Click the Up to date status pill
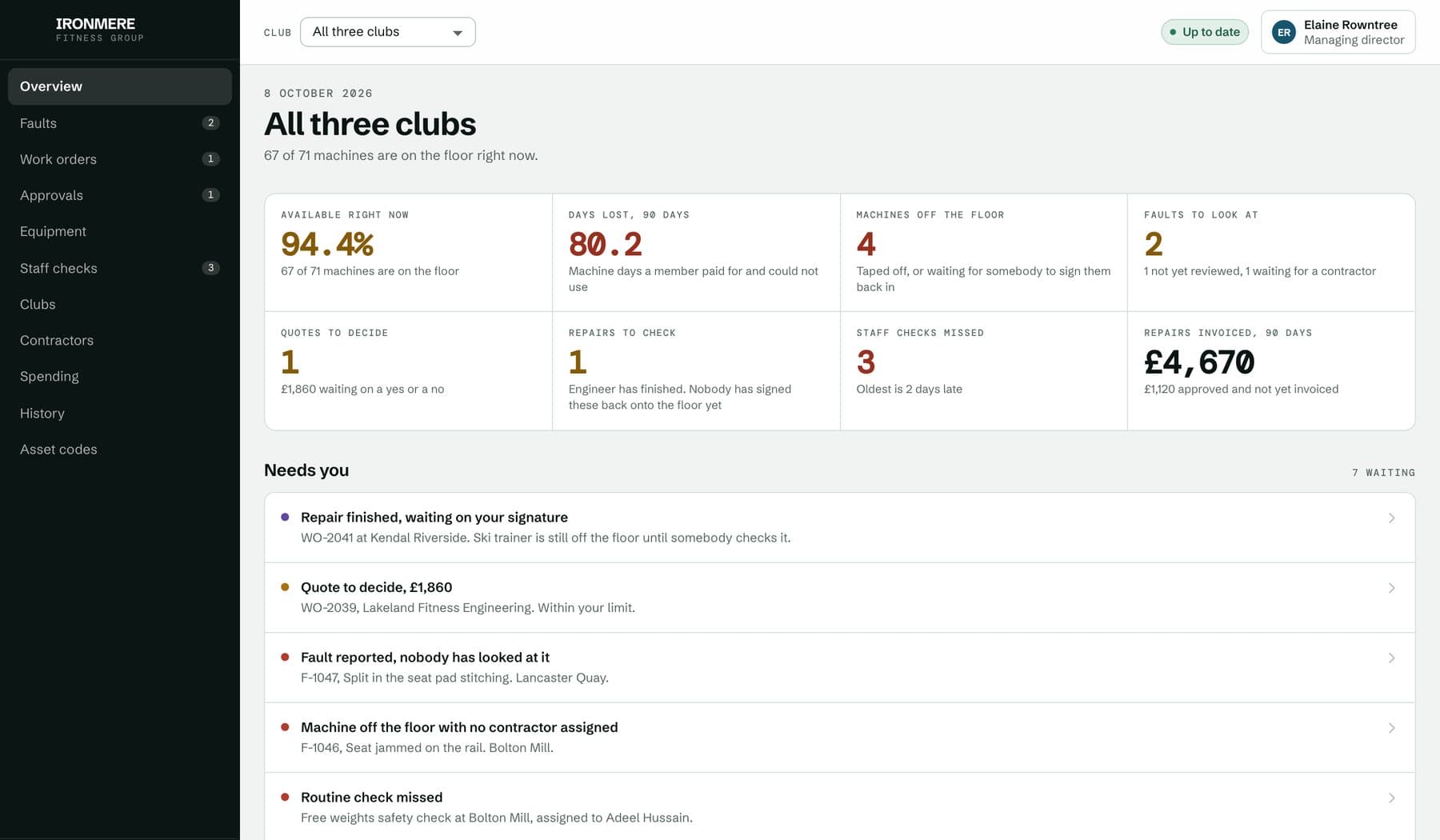Screen dimensions: 1440x840 coord(1205,32)
